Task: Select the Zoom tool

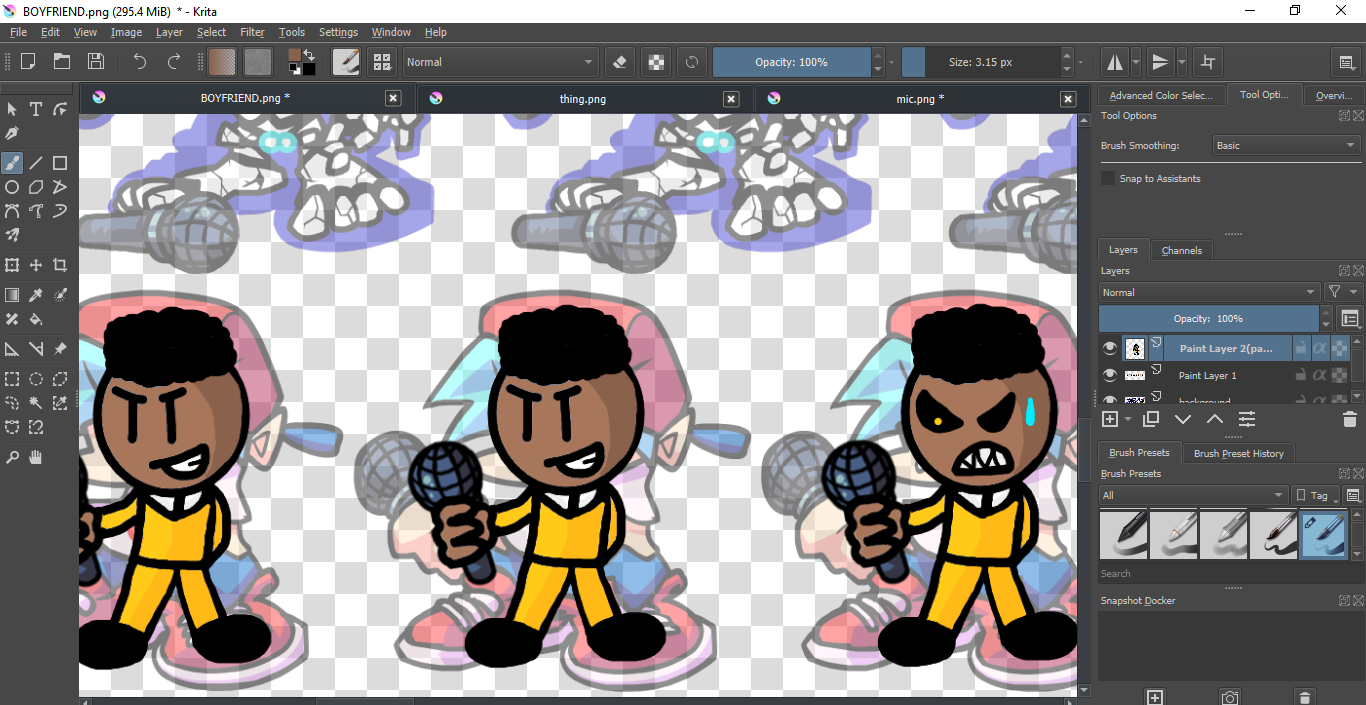Action: coord(12,457)
